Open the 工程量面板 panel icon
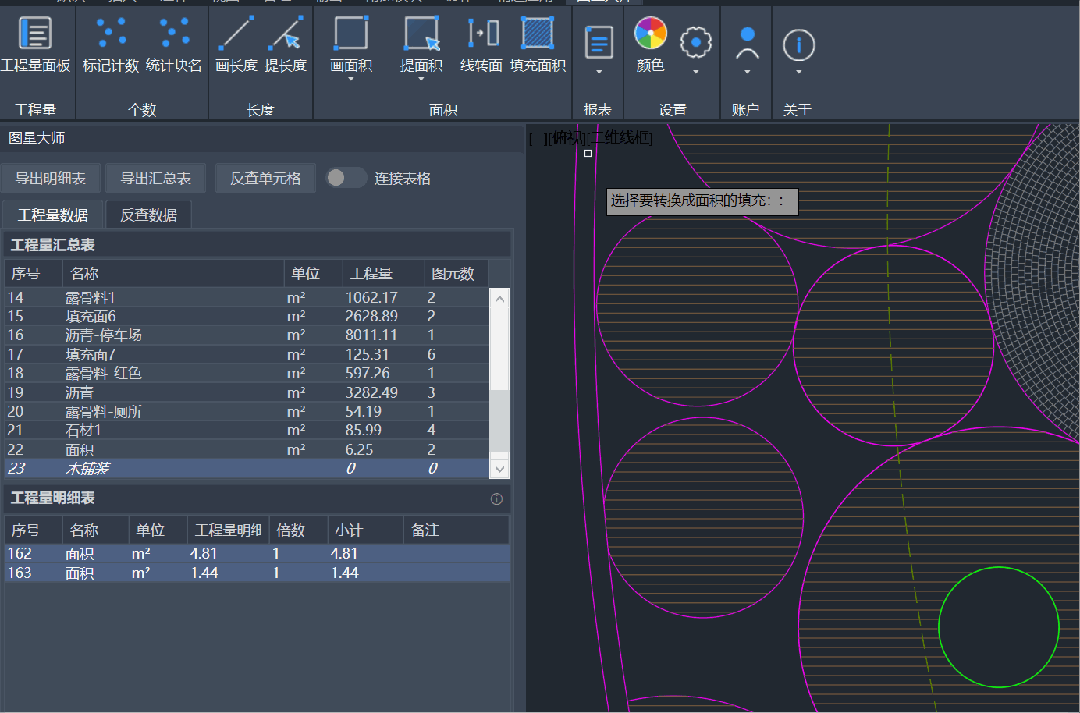Viewport: 1080px width, 713px height. point(35,33)
